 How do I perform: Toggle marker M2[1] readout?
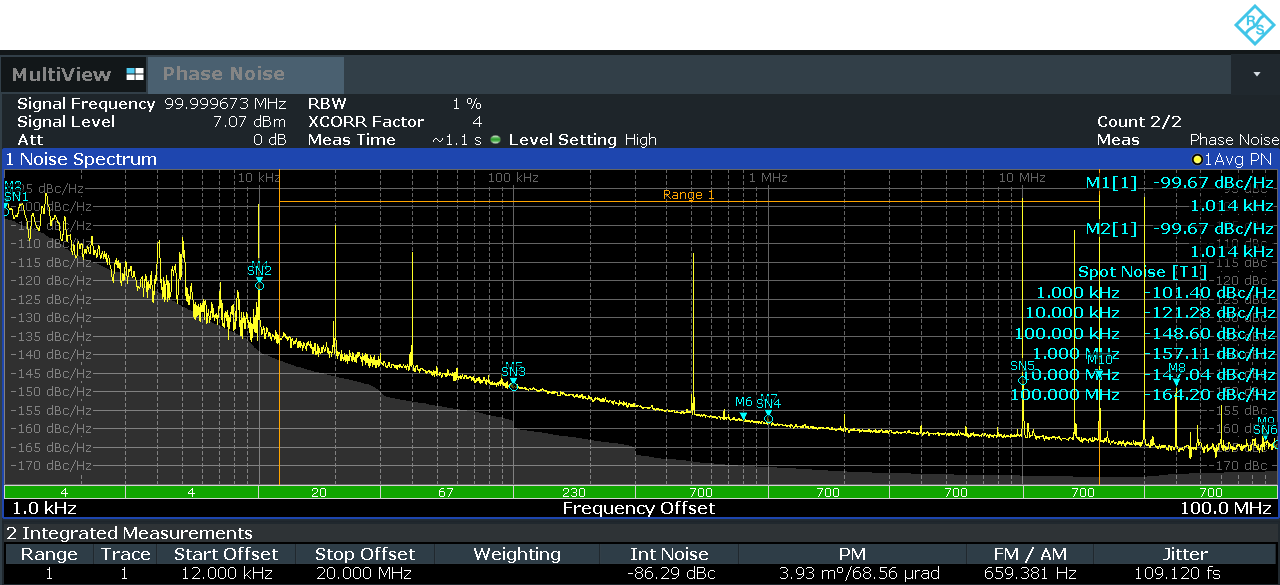click(1113, 228)
